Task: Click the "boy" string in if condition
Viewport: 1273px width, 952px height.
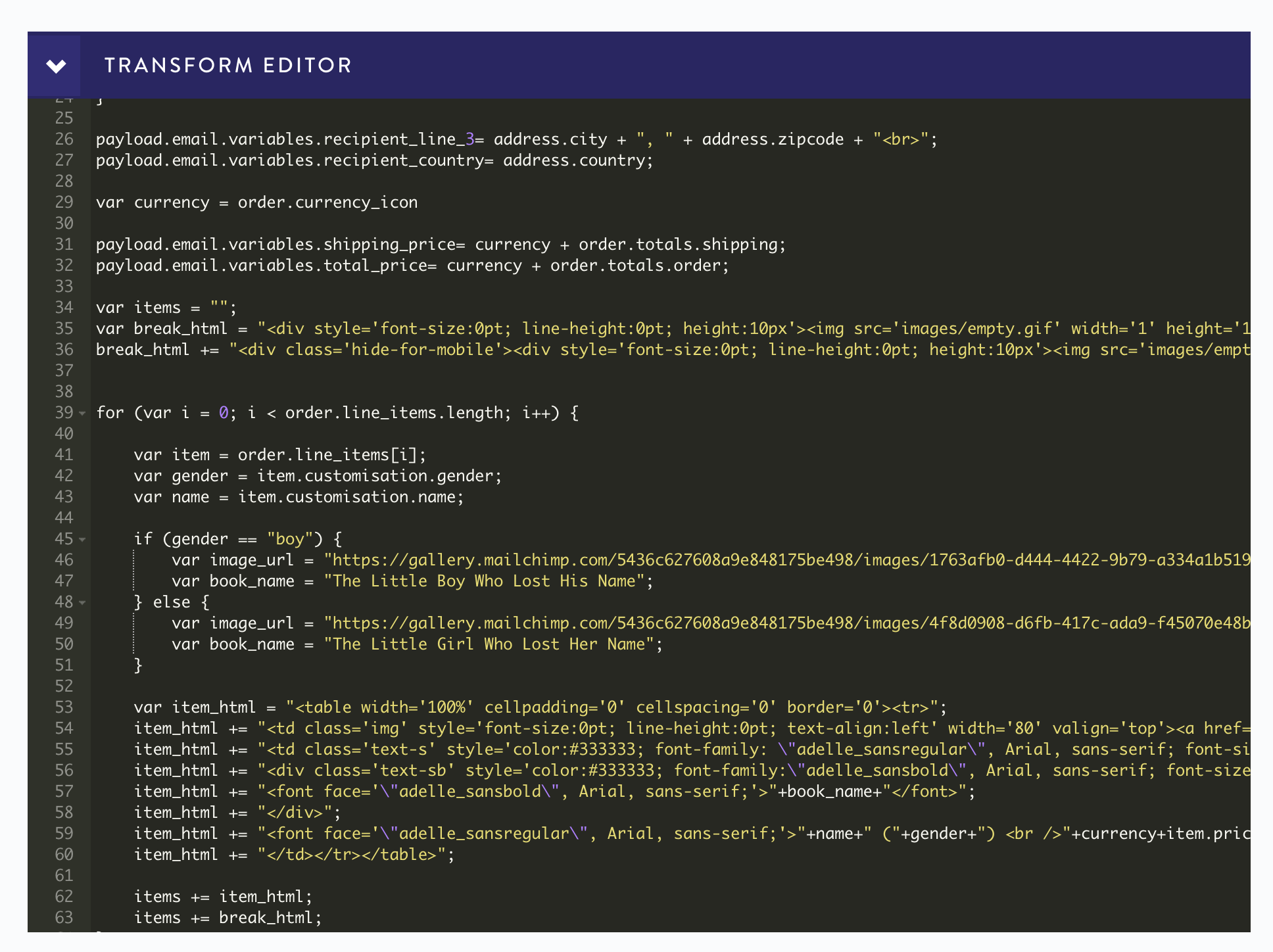Action: click(x=289, y=539)
